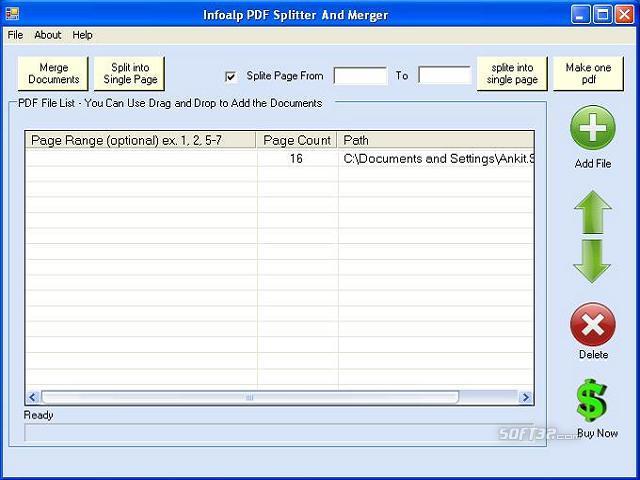Select the C:\Documents and Settings path cell
Screen dimensions: 640x480
coord(436,158)
